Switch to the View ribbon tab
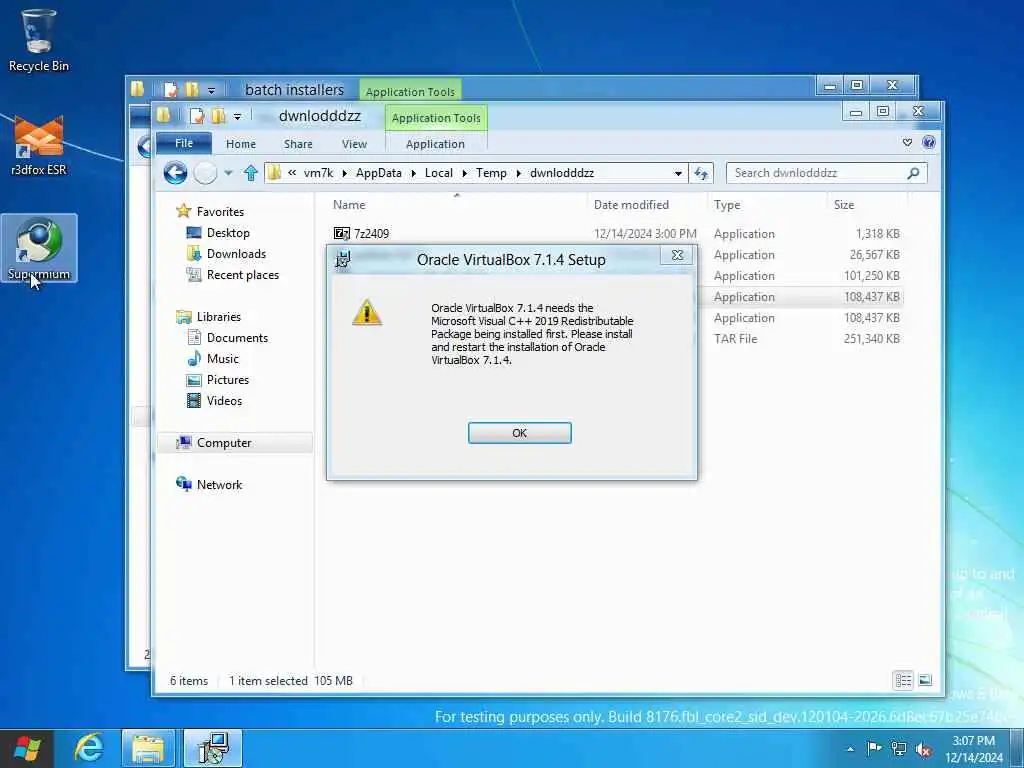Screen dimensions: 1024x768 point(354,144)
